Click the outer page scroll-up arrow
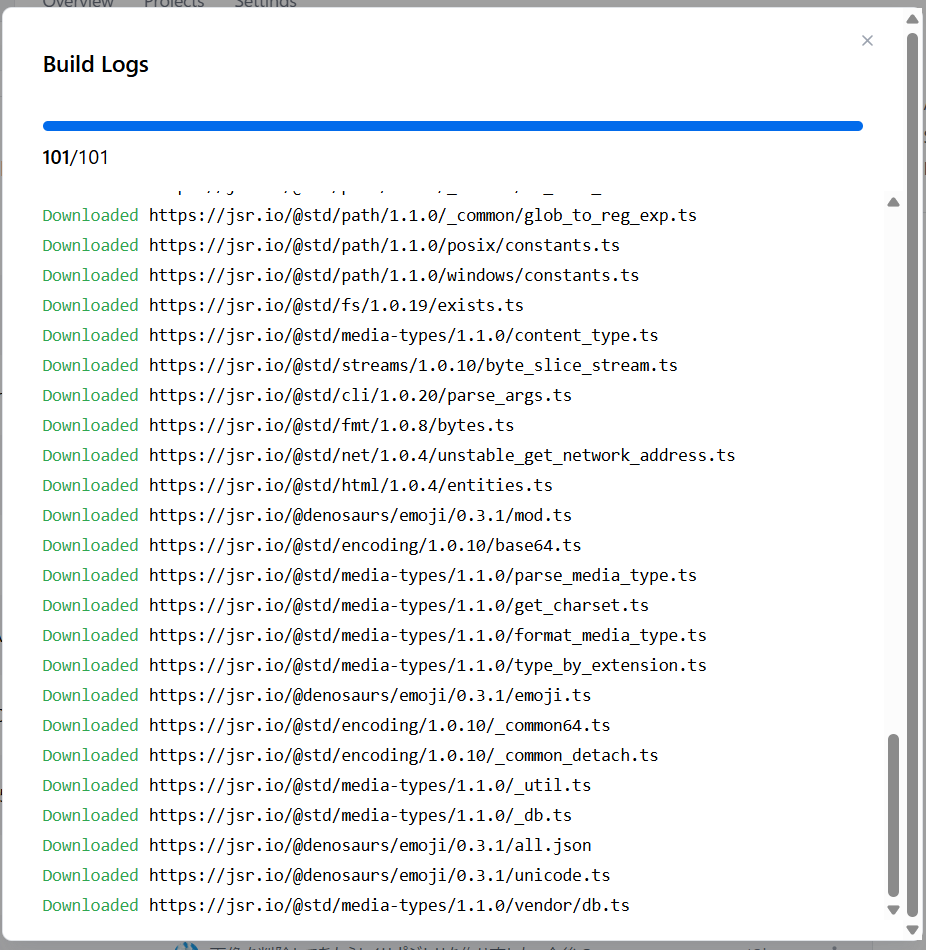Image resolution: width=926 pixels, height=950 pixels. click(912, 19)
